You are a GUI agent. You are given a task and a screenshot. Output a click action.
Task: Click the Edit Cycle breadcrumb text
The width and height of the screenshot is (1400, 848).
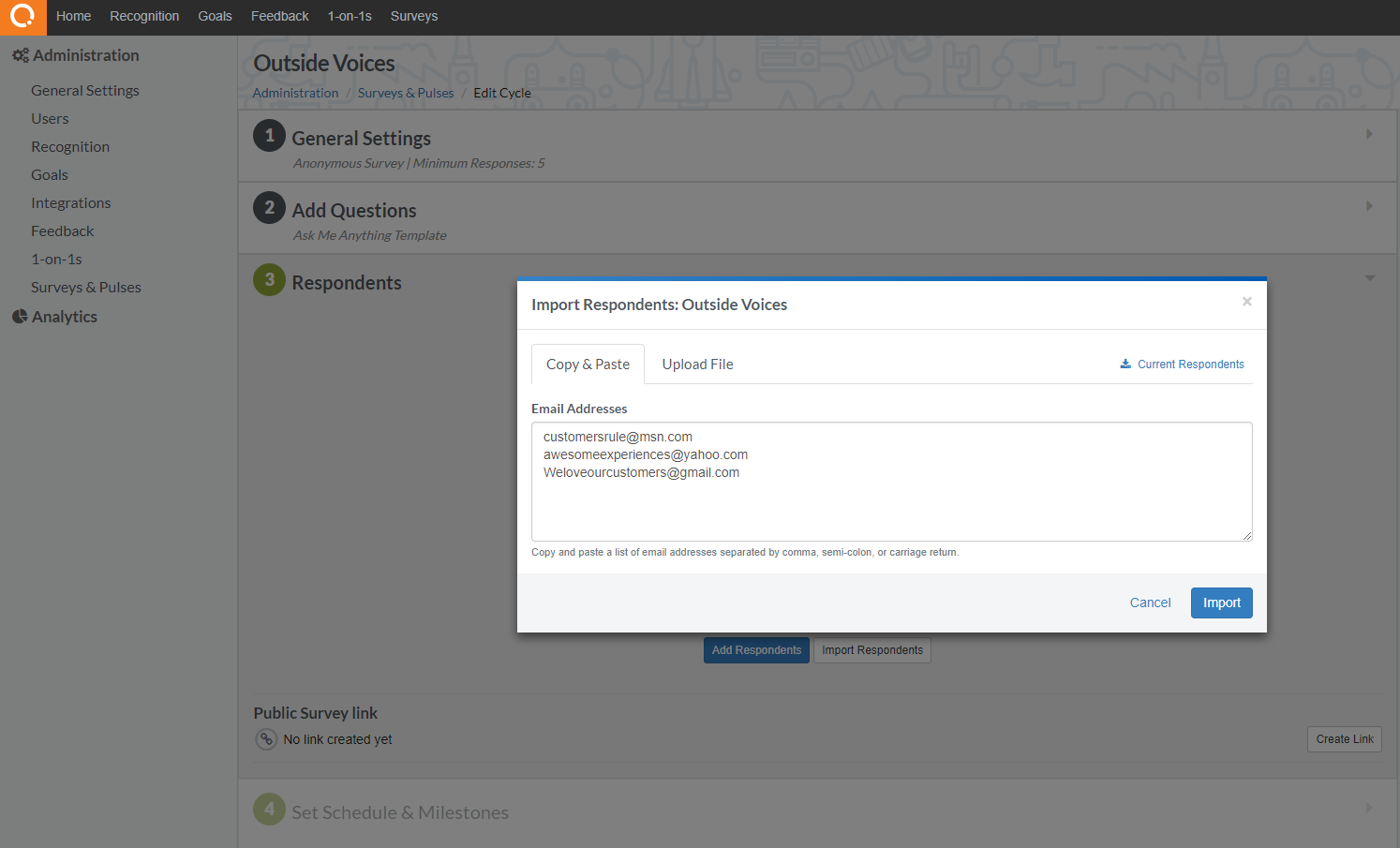tap(502, 93)
